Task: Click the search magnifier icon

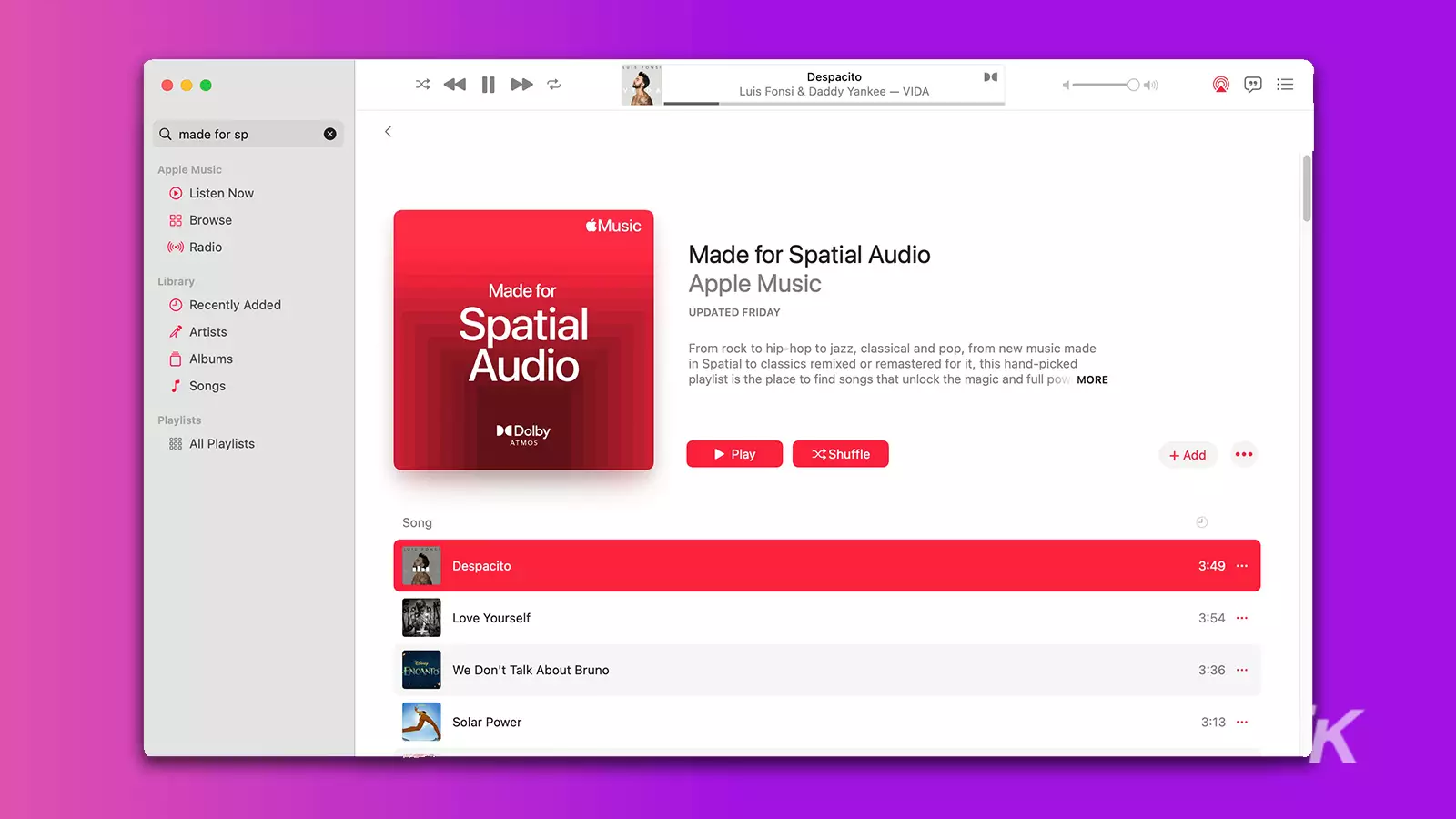Action: tap(166, 134)
